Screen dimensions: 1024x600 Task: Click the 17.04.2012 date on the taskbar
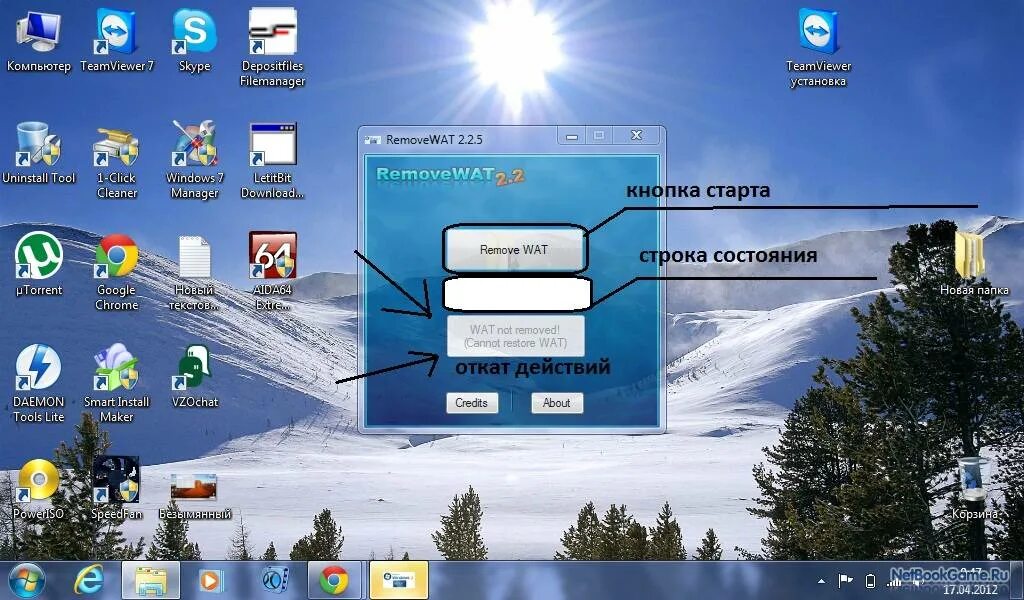click(970, 590)
